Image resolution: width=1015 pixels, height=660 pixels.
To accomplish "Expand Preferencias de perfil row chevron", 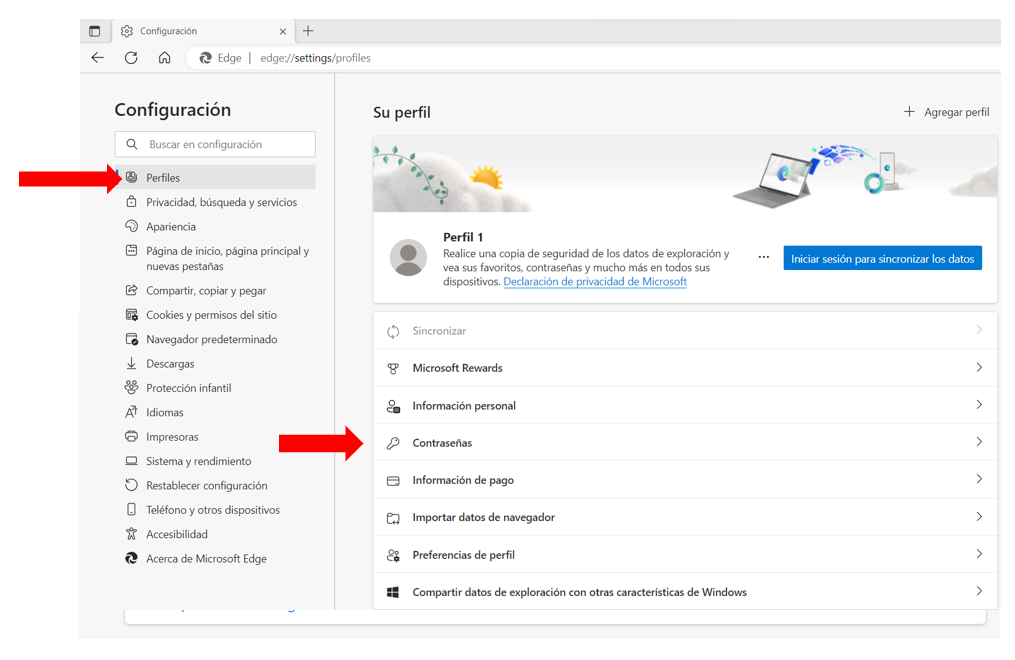I will coord(979,554).
